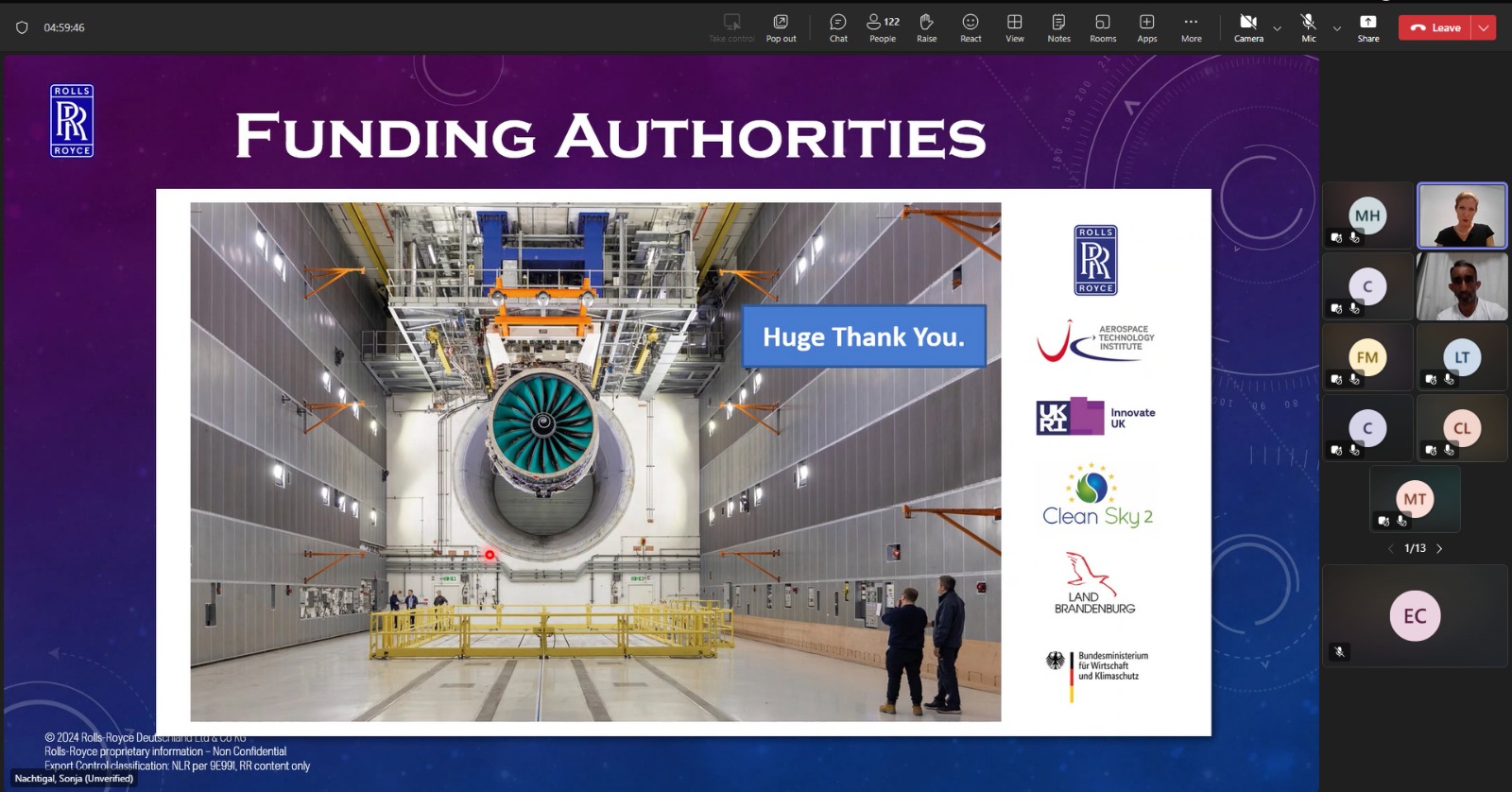Expand the Camera options dropdown arrow
The width and height of the screenshot is (1512, 792).
[1278, 28]
